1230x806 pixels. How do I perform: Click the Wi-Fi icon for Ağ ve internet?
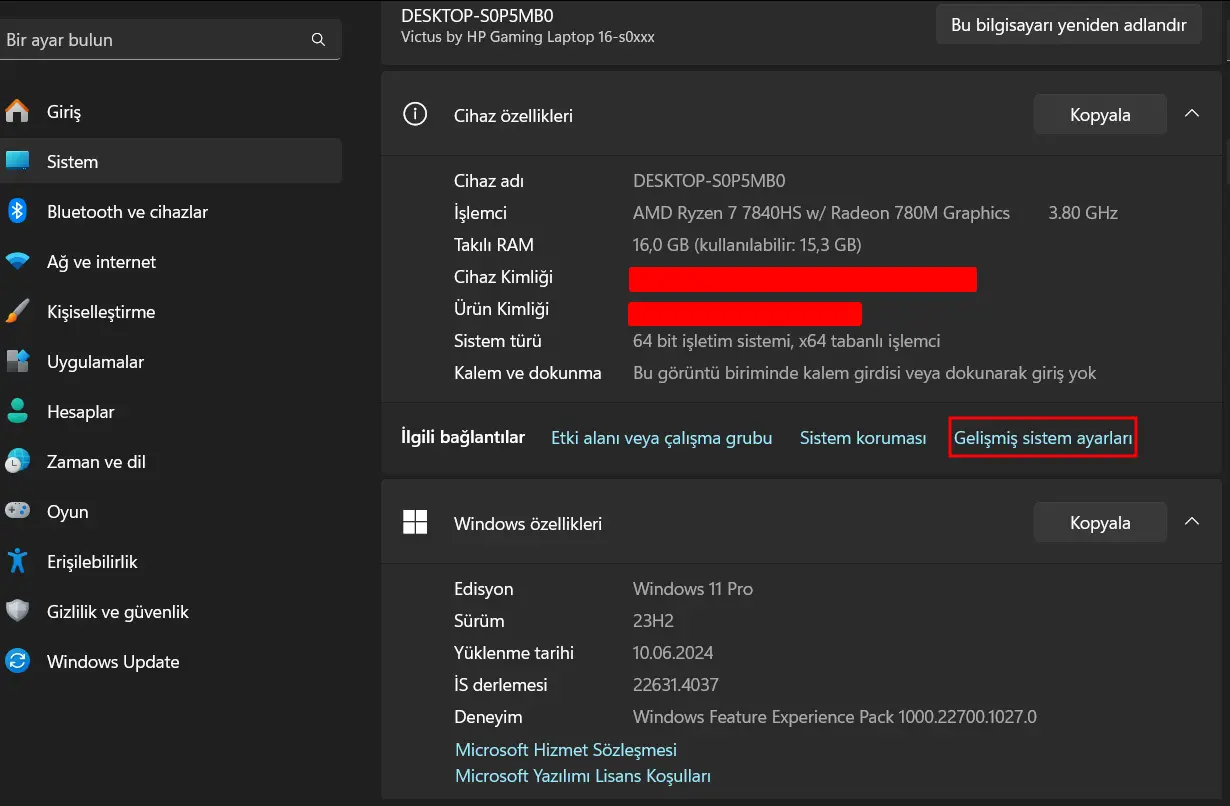(17, 261)
